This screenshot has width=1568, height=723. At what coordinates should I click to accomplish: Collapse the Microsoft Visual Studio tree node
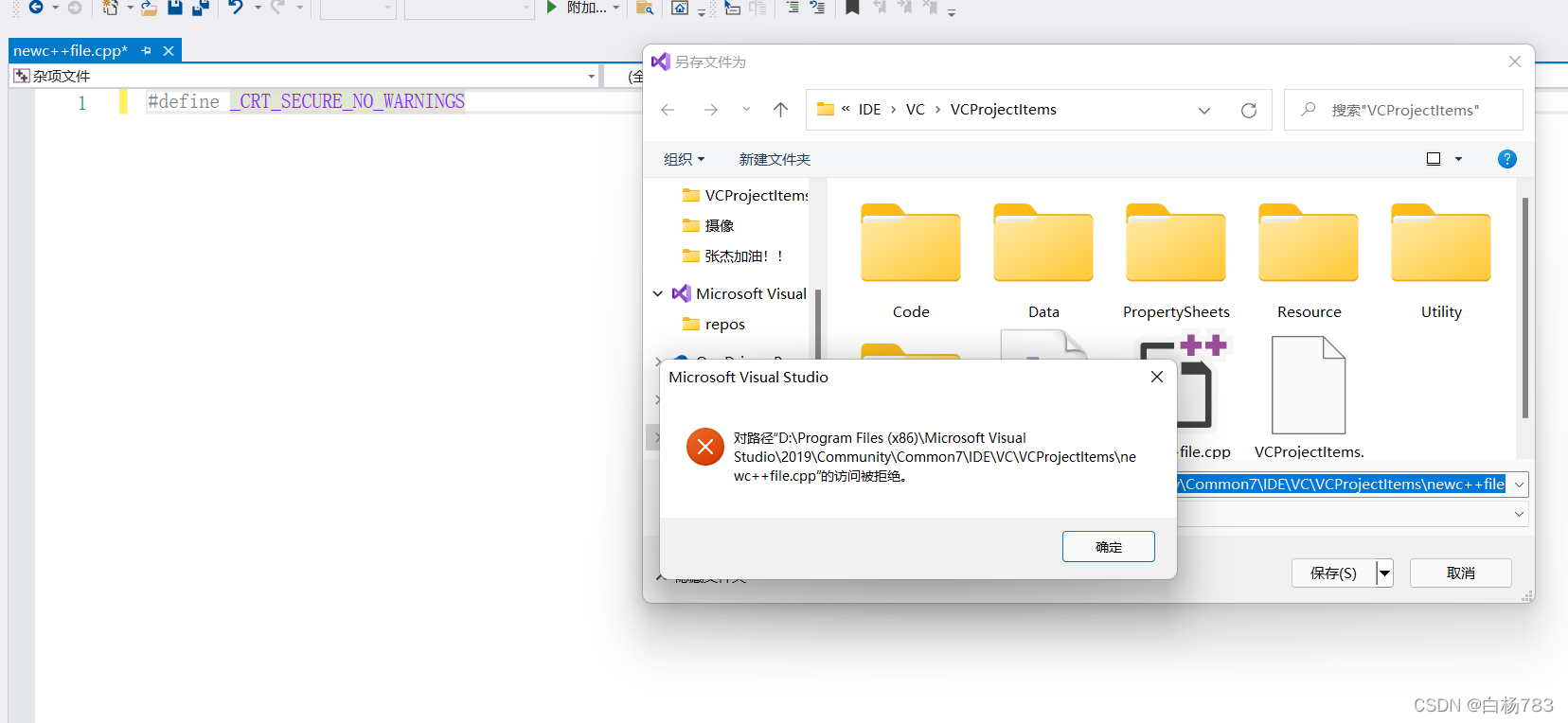coord(658,293)
